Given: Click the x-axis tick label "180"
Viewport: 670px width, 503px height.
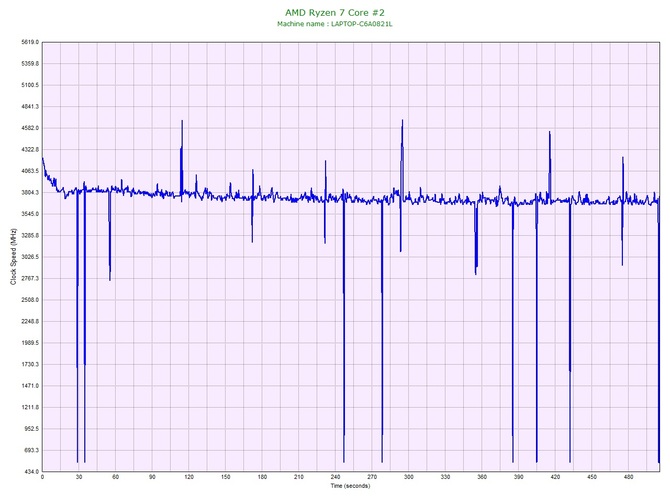Looking at the screenshot, I should (x=262, y=477).
